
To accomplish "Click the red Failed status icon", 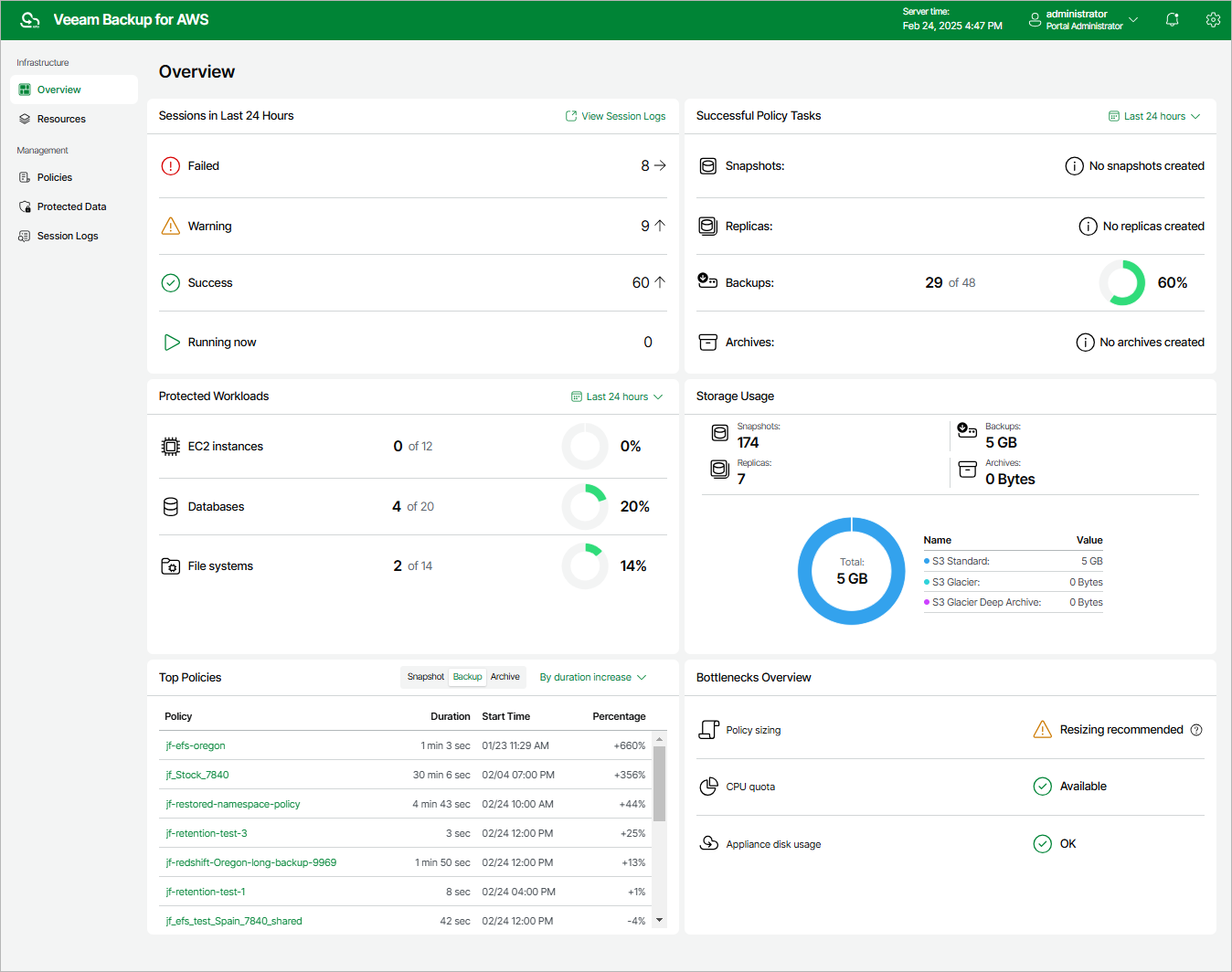I will coord(171,165).
